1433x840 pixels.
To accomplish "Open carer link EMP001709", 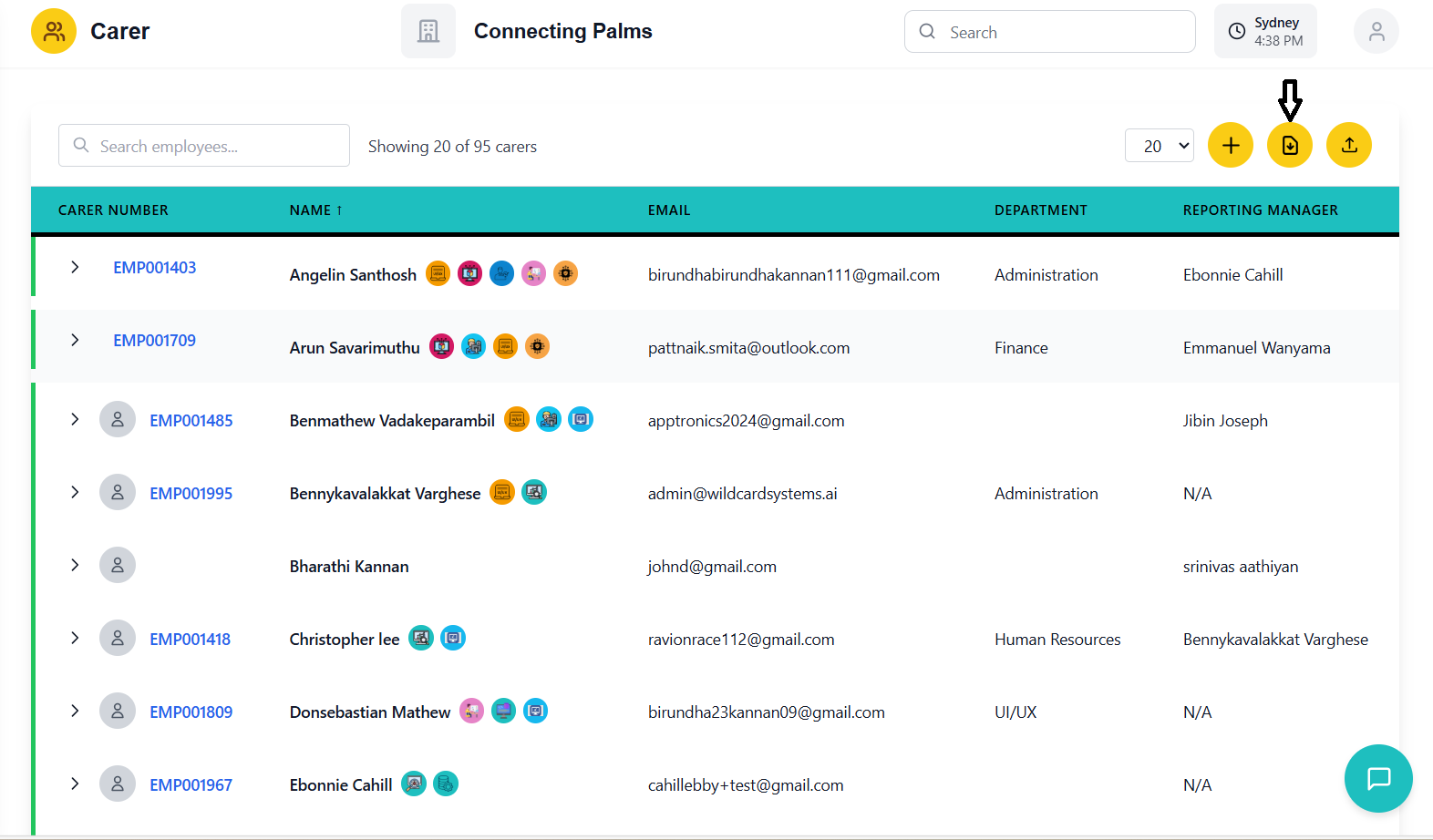I will coord(154,341).
